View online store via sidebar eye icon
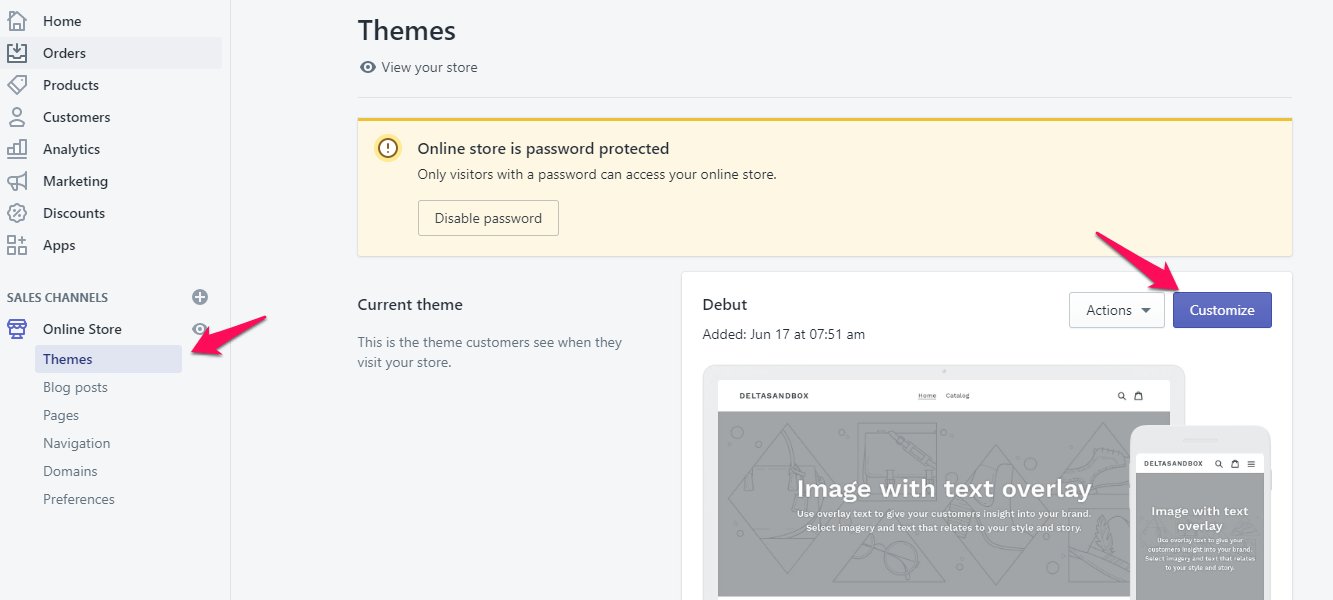Viewport: 1333px width, 600px height. [200, 329]
